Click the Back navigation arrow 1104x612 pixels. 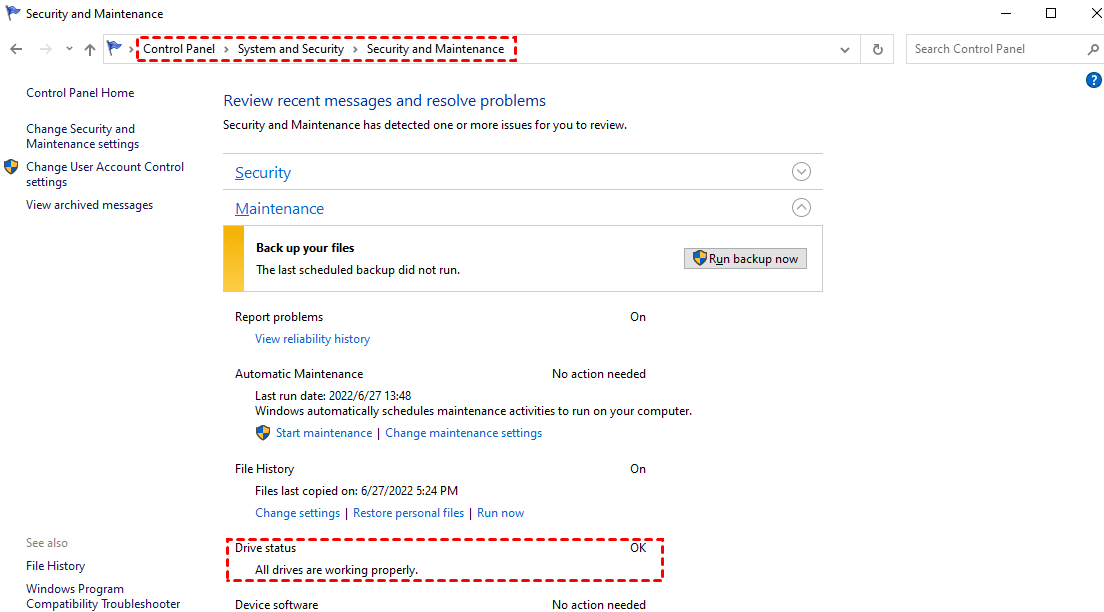point(16,49)
